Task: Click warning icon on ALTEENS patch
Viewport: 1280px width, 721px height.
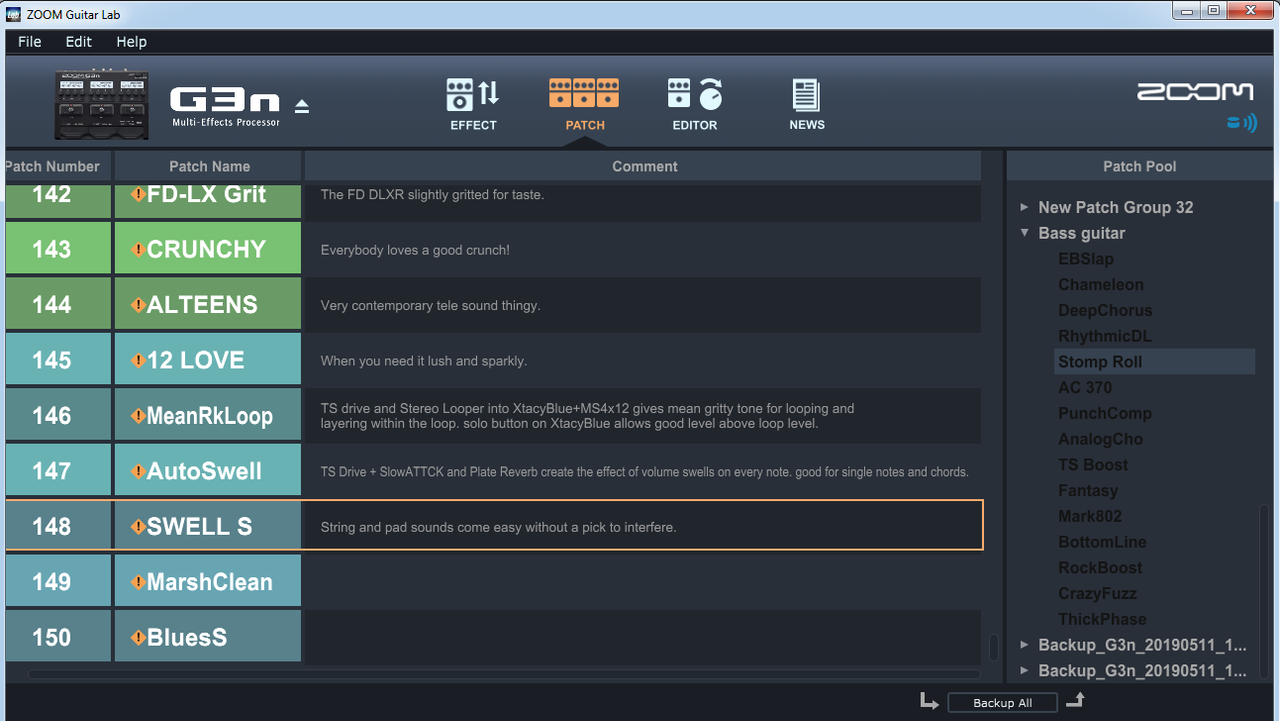Action: pyautogui.click(x=138, y=304)
